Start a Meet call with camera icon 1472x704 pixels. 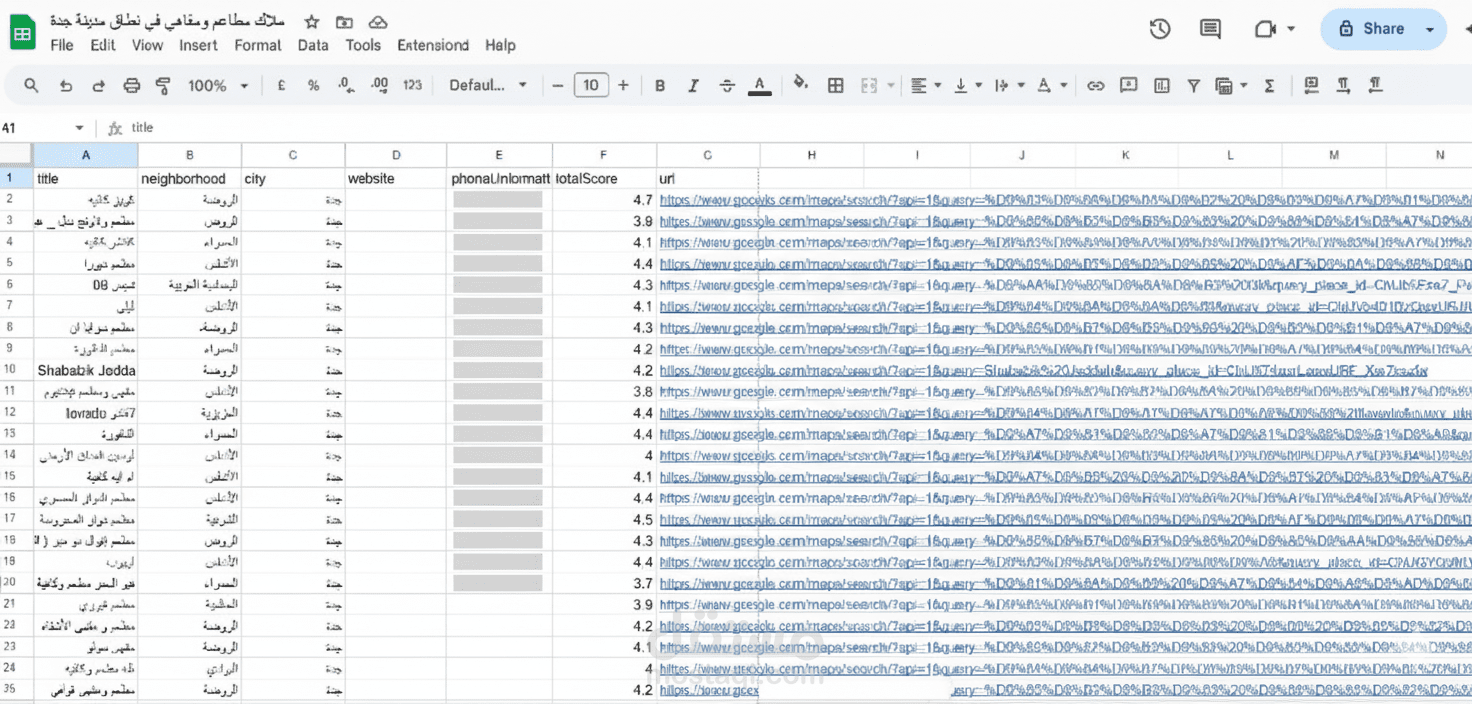click(x=1266, y=29)
